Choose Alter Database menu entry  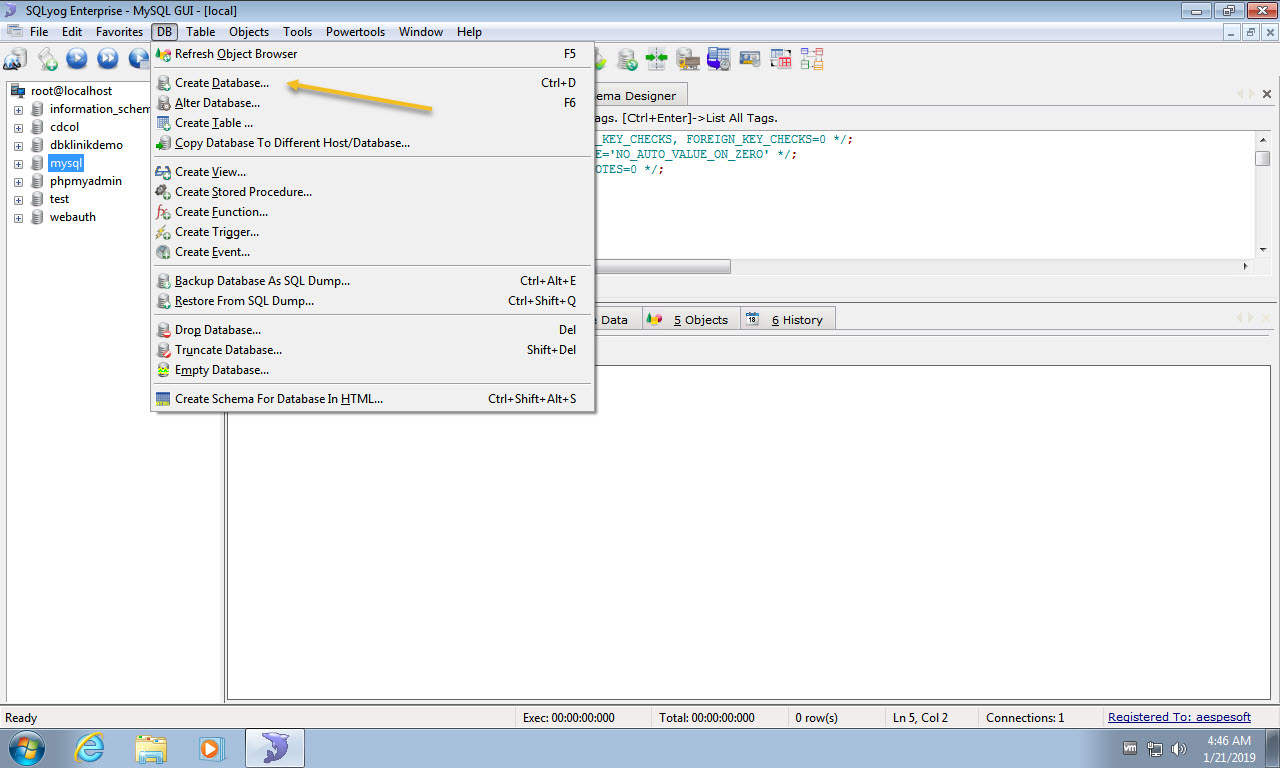pyautogui.click(x=373, y=103)
